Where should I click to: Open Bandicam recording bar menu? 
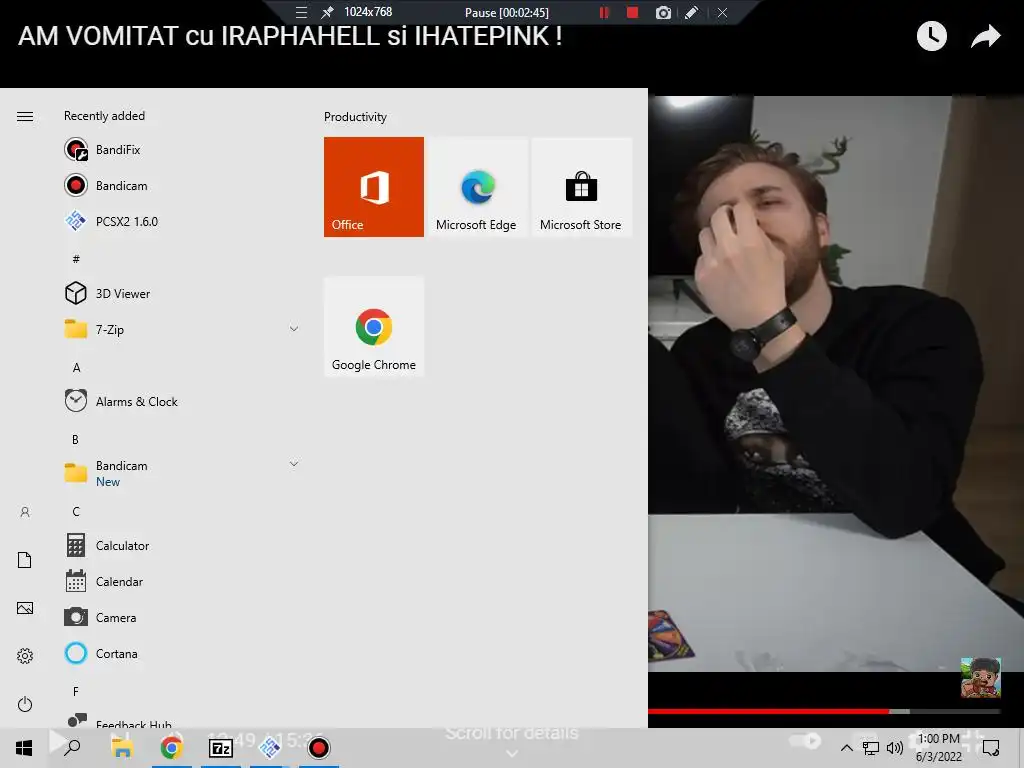(301, 12)
